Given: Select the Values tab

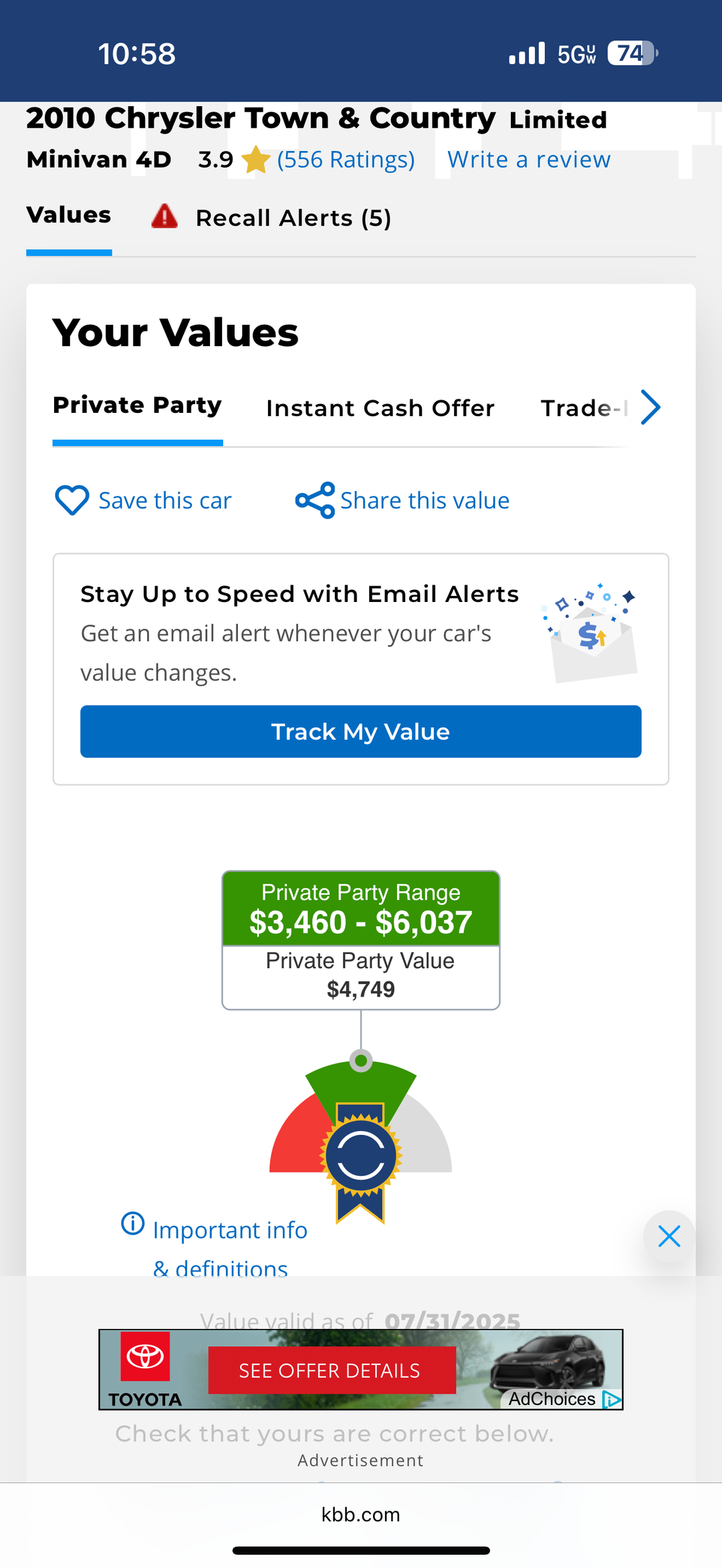Looking at the screenshot, I should [x=69, y=215].
